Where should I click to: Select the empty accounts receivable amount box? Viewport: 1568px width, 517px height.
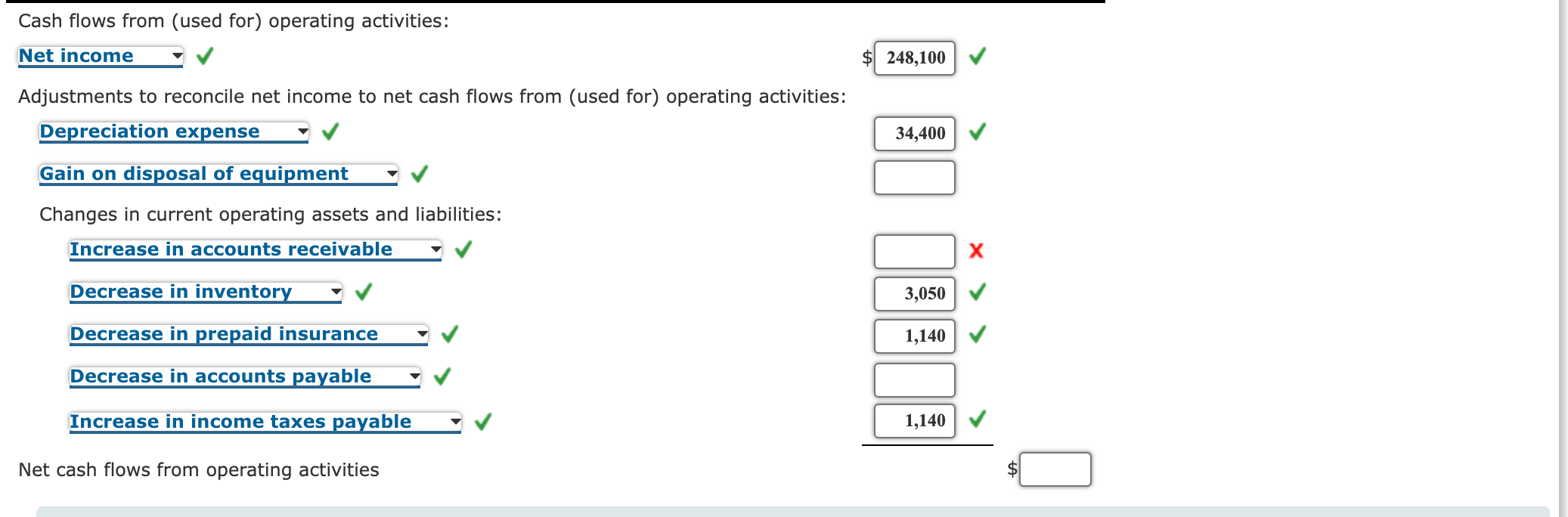tap(914, 251)
